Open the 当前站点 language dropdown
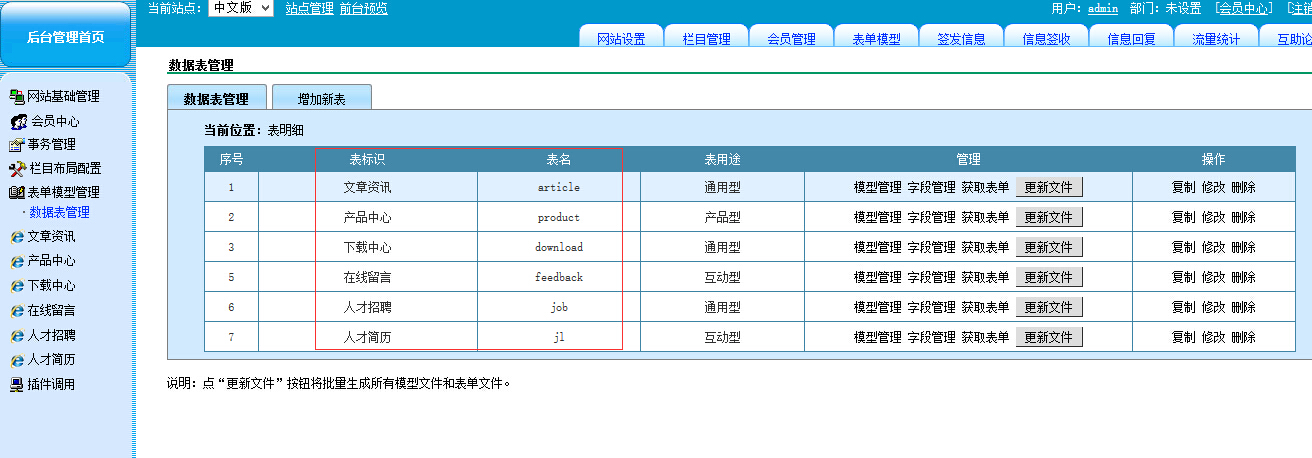 point(240,8)
